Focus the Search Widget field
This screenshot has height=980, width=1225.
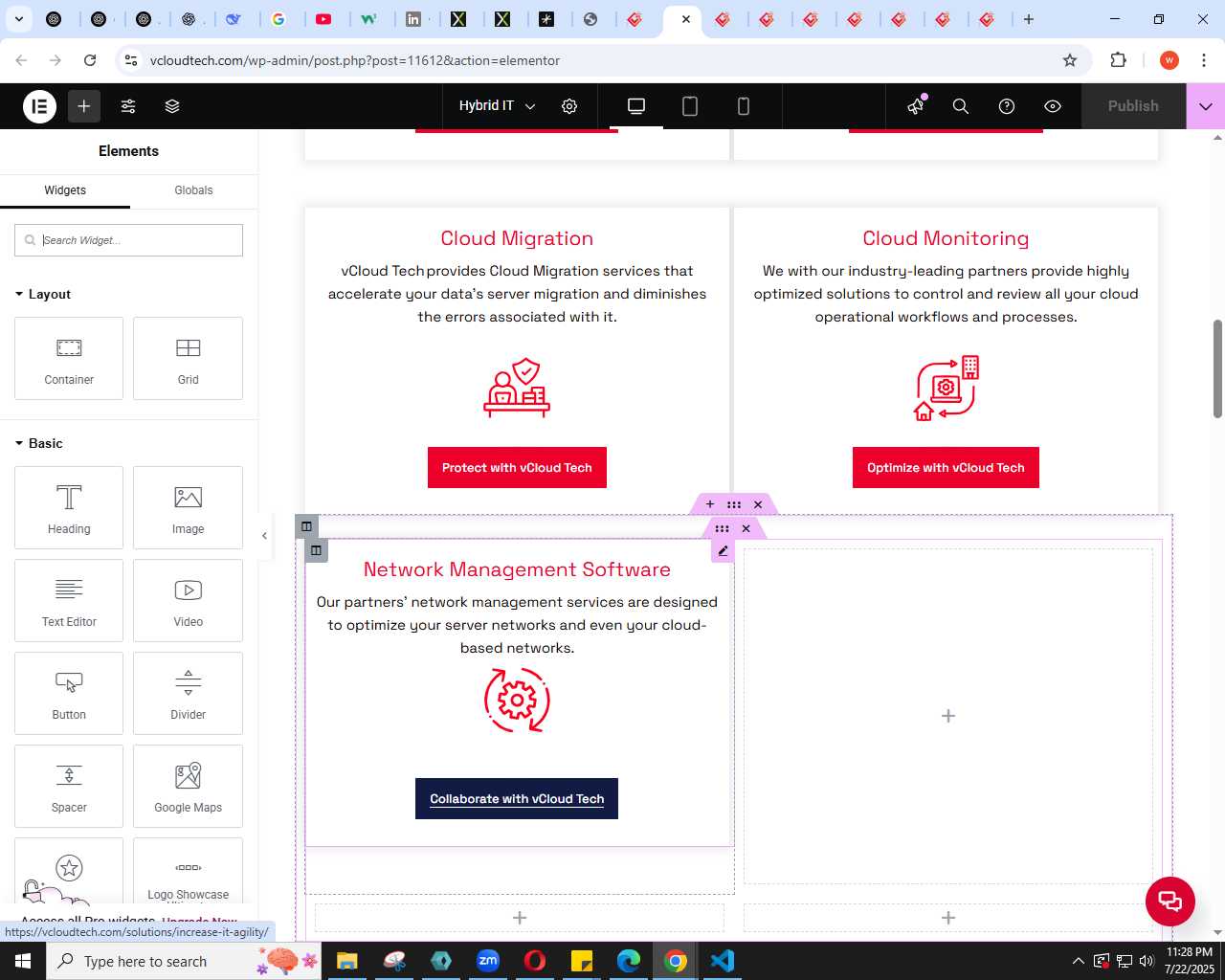pos(128,240)
